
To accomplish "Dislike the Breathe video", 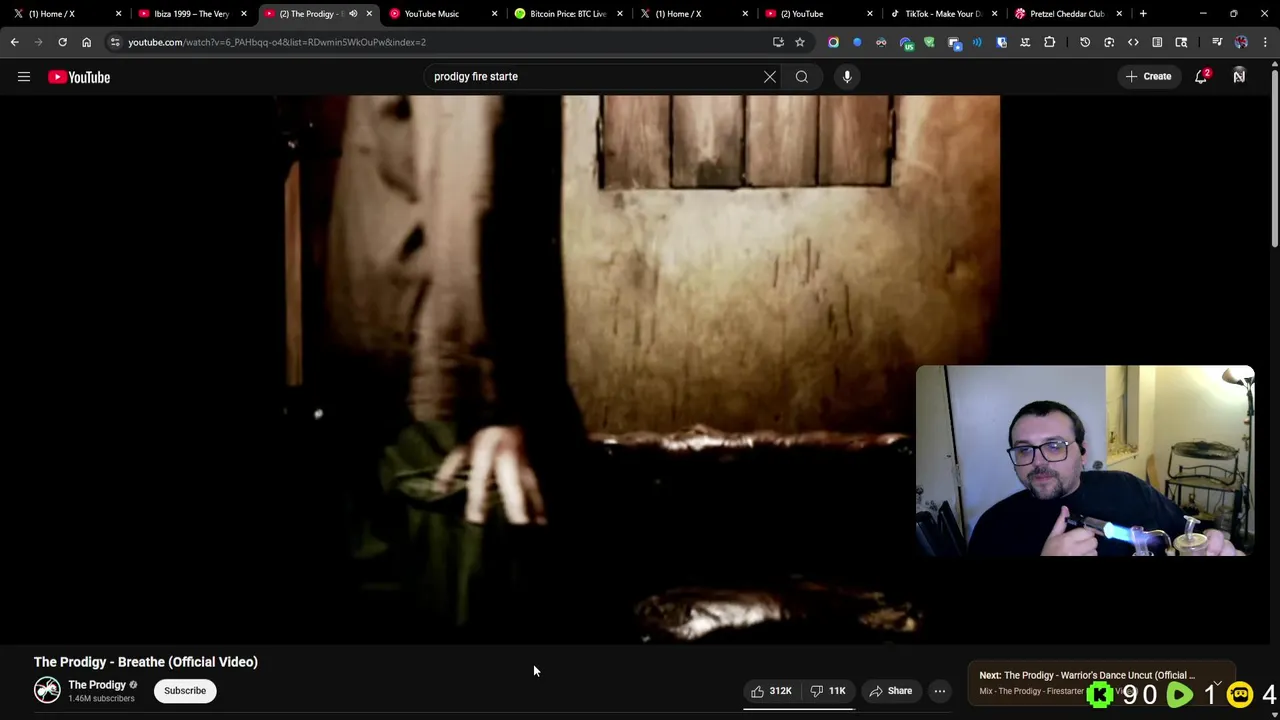I will pos(828,691).
